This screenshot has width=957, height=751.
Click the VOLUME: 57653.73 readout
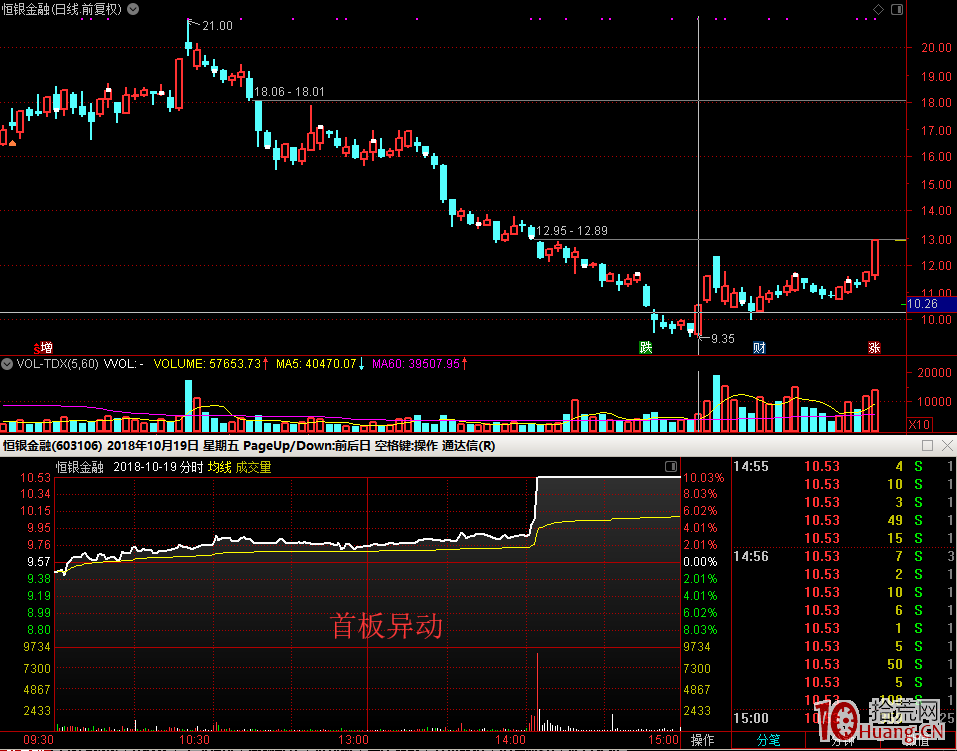(x=211, y=364)
